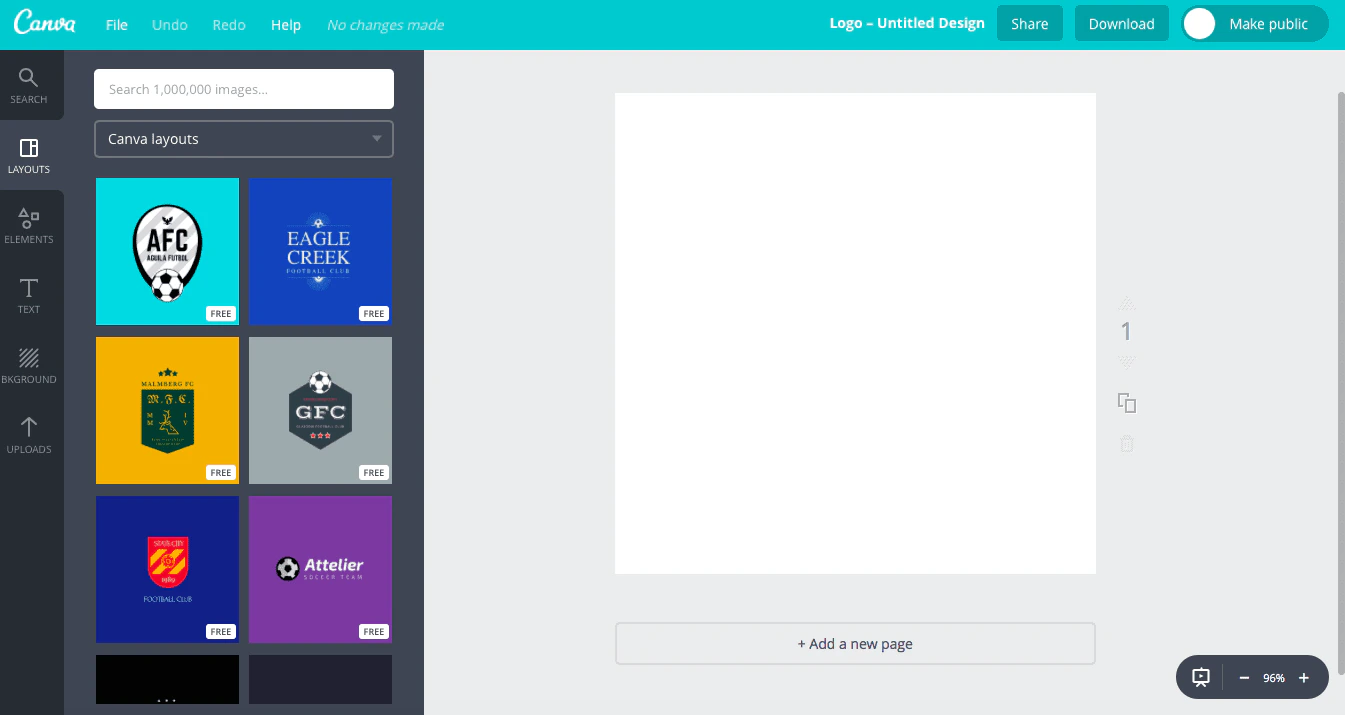The image size is (1345, 715).
Task: Click the 96% zoom level
Action: 1274,678
